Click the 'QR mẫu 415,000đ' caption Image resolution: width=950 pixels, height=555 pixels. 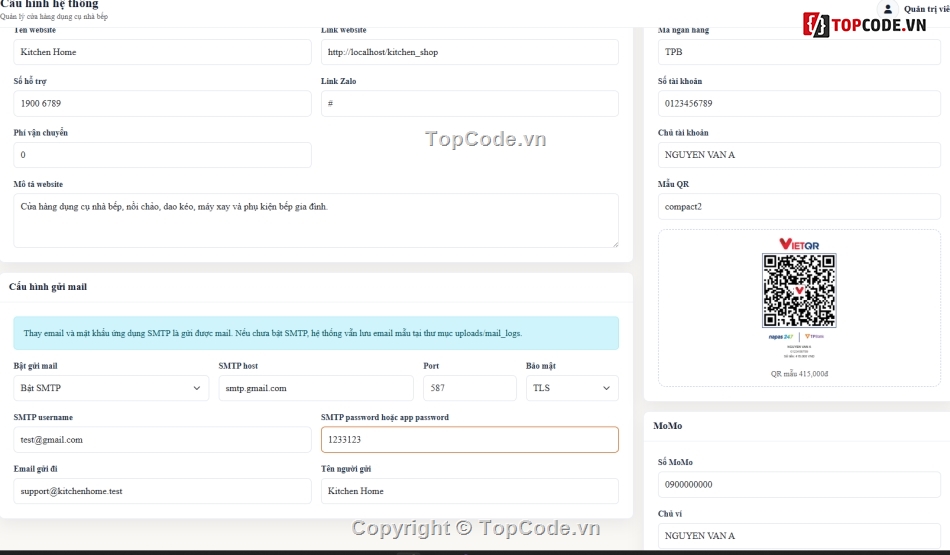tap(799, 374)
